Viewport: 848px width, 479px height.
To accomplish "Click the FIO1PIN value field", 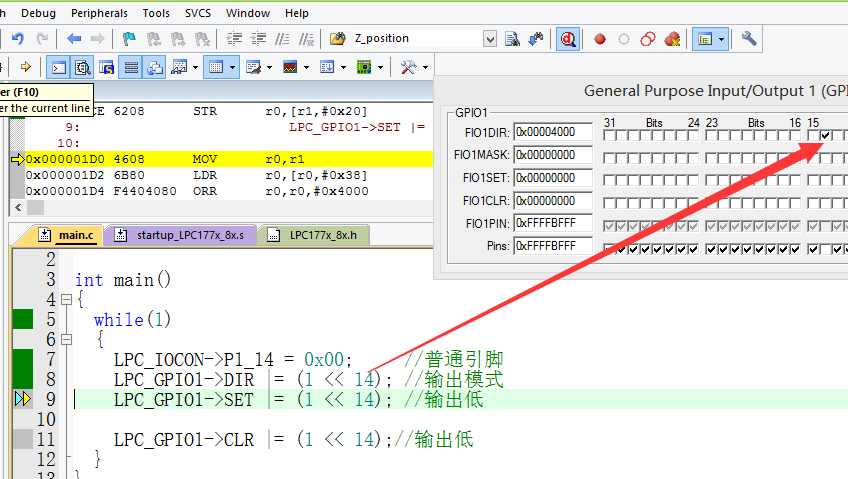I will tap(553, 223).
